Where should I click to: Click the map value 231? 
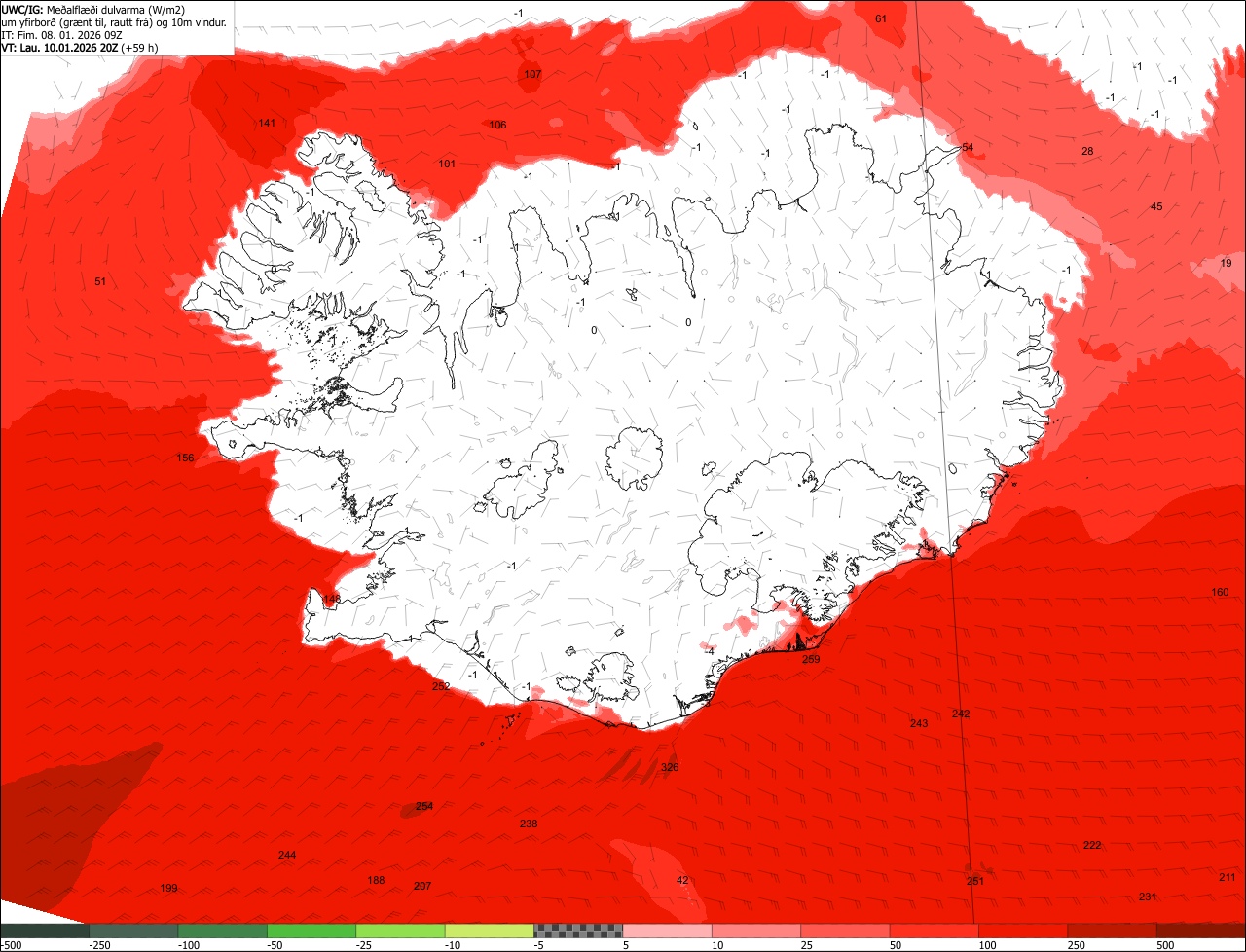click(1148, 897)
